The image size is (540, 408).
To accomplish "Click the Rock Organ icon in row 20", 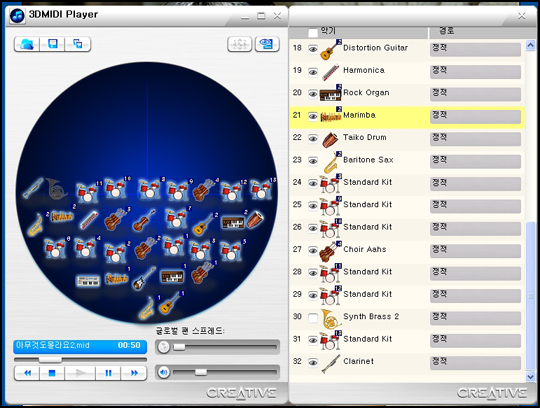I will coord(330,94).
